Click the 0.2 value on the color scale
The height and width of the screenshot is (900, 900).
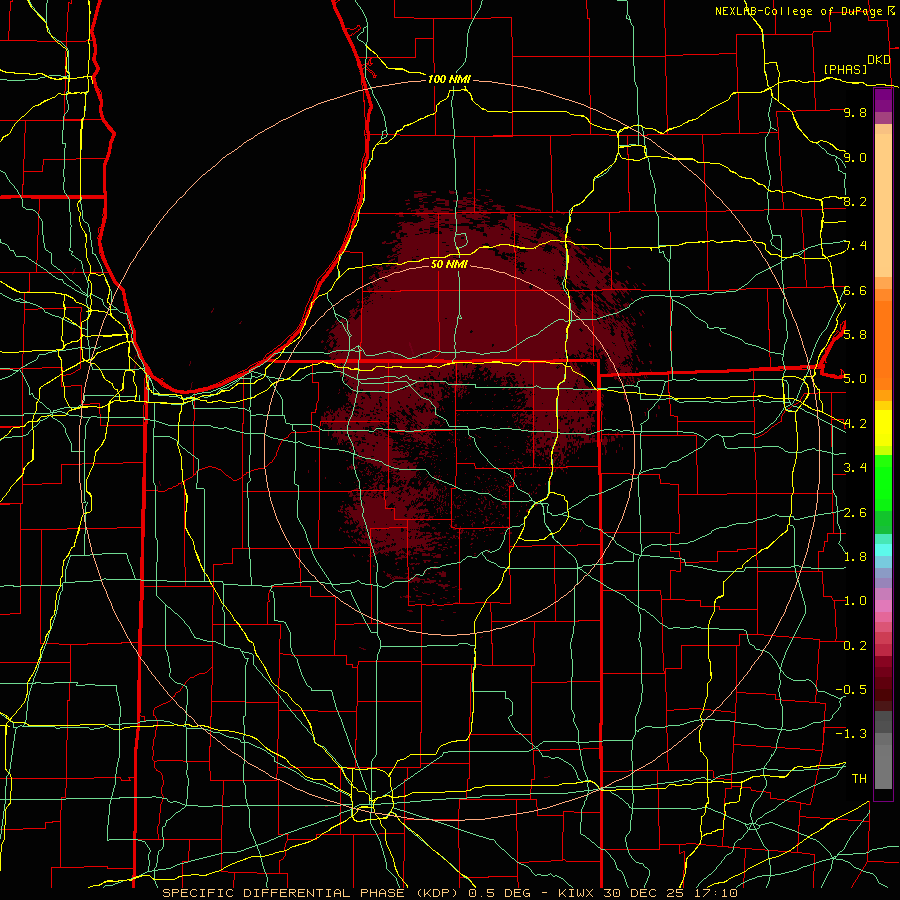tap(855, 645)
